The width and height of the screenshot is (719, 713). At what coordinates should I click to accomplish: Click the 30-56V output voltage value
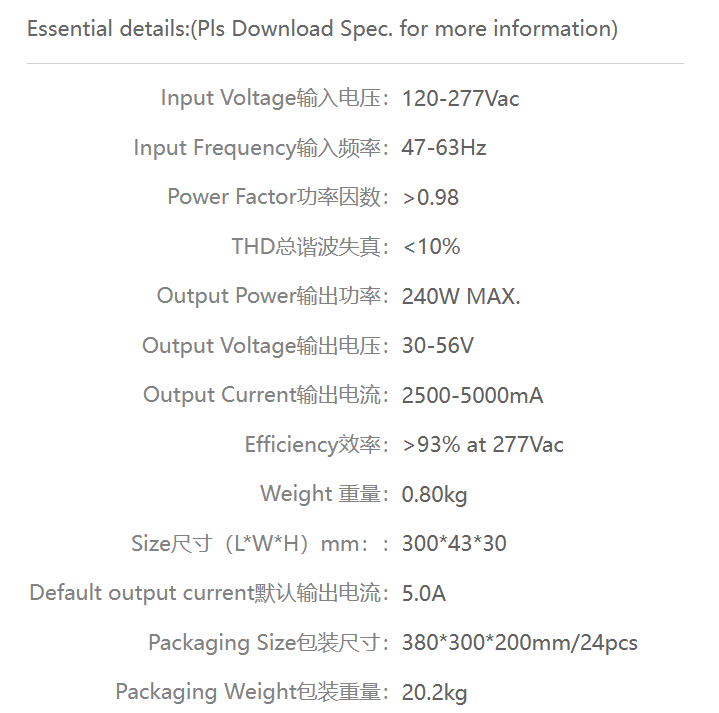click(438, 345)
